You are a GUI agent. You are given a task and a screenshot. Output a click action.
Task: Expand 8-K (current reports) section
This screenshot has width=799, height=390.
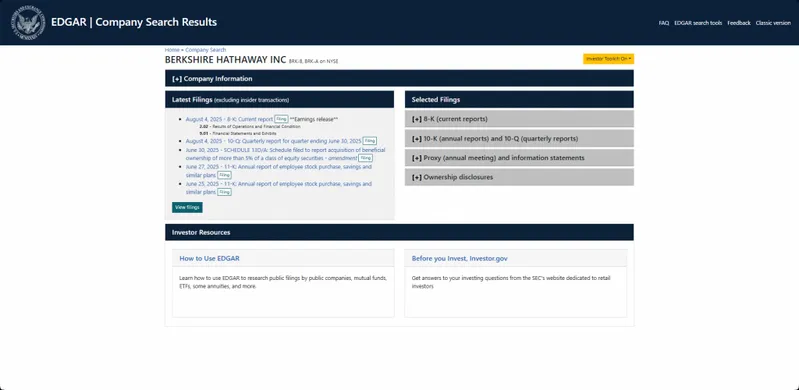coord(519,119)
